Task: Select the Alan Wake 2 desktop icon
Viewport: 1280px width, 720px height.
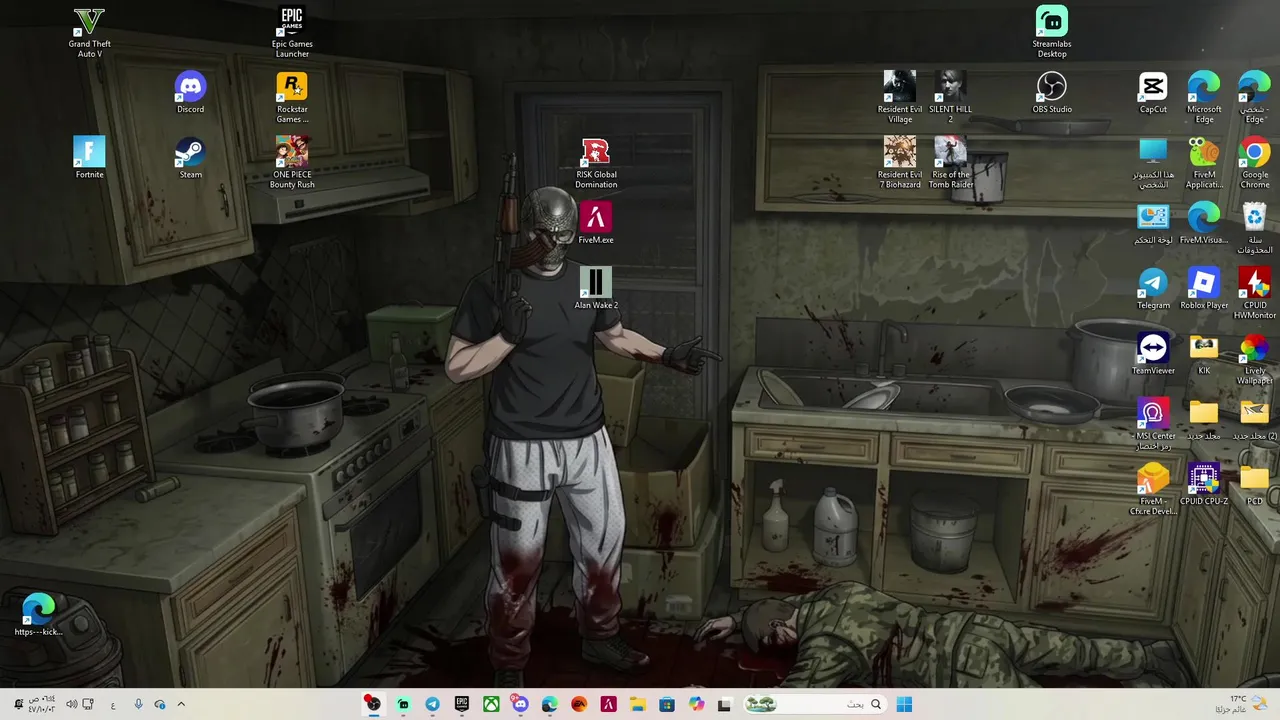Action: pyautogui.click(x=596, y=288)
